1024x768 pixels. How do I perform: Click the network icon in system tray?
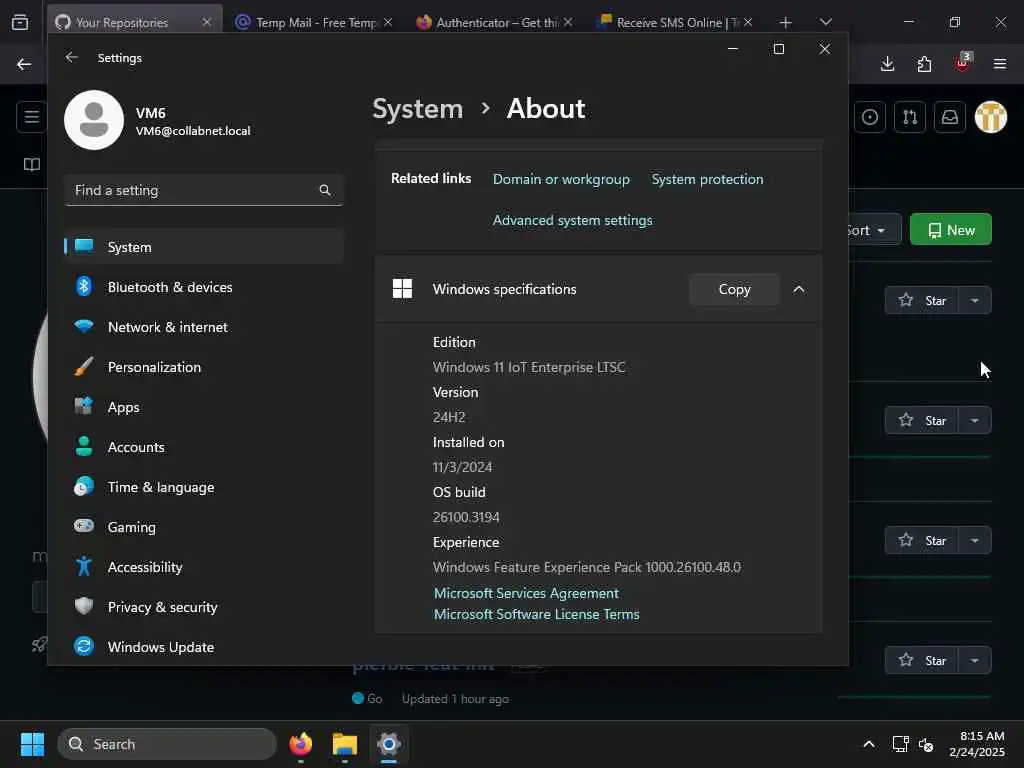tap(901, 744)
